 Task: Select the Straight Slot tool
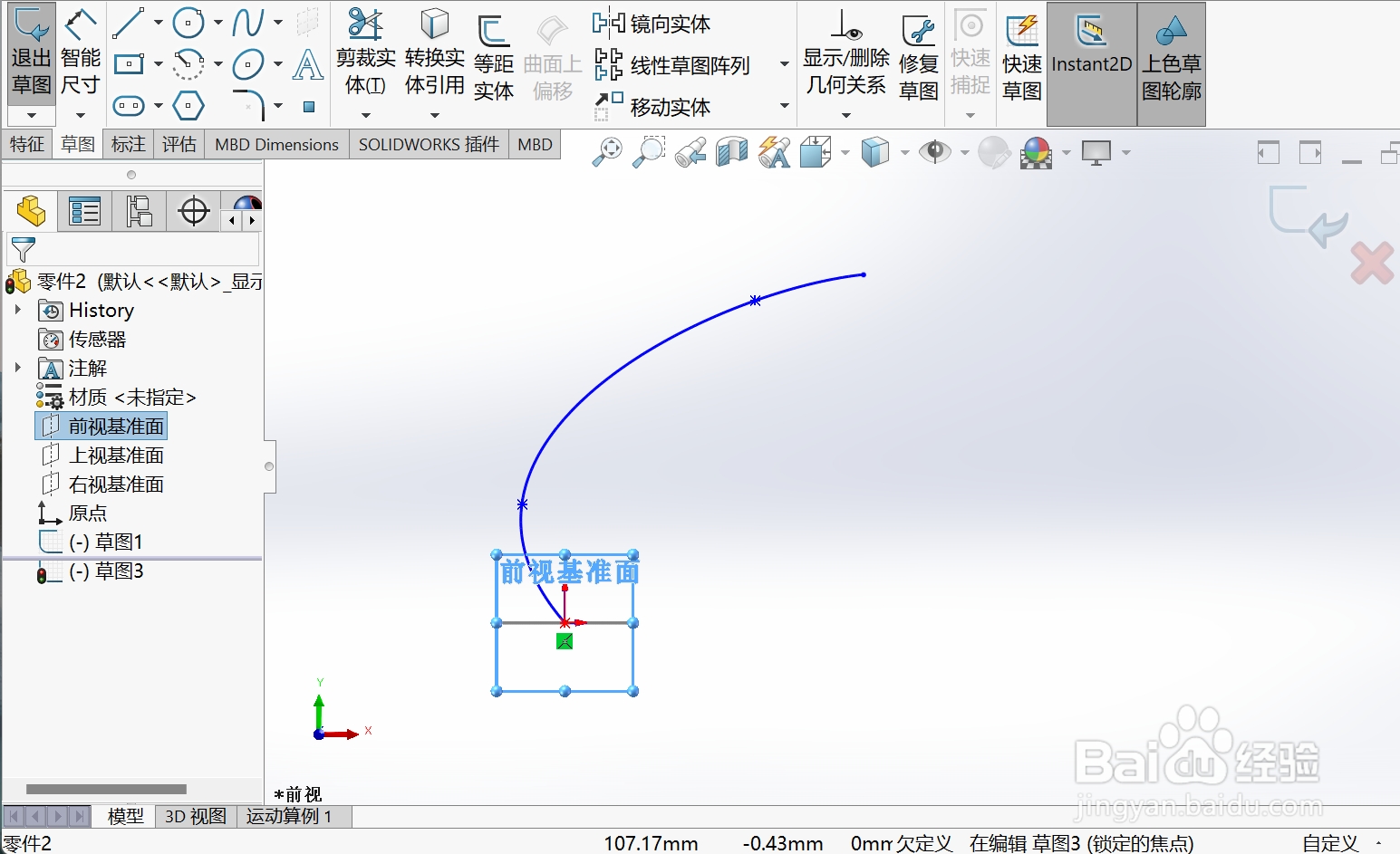[129, 106]
